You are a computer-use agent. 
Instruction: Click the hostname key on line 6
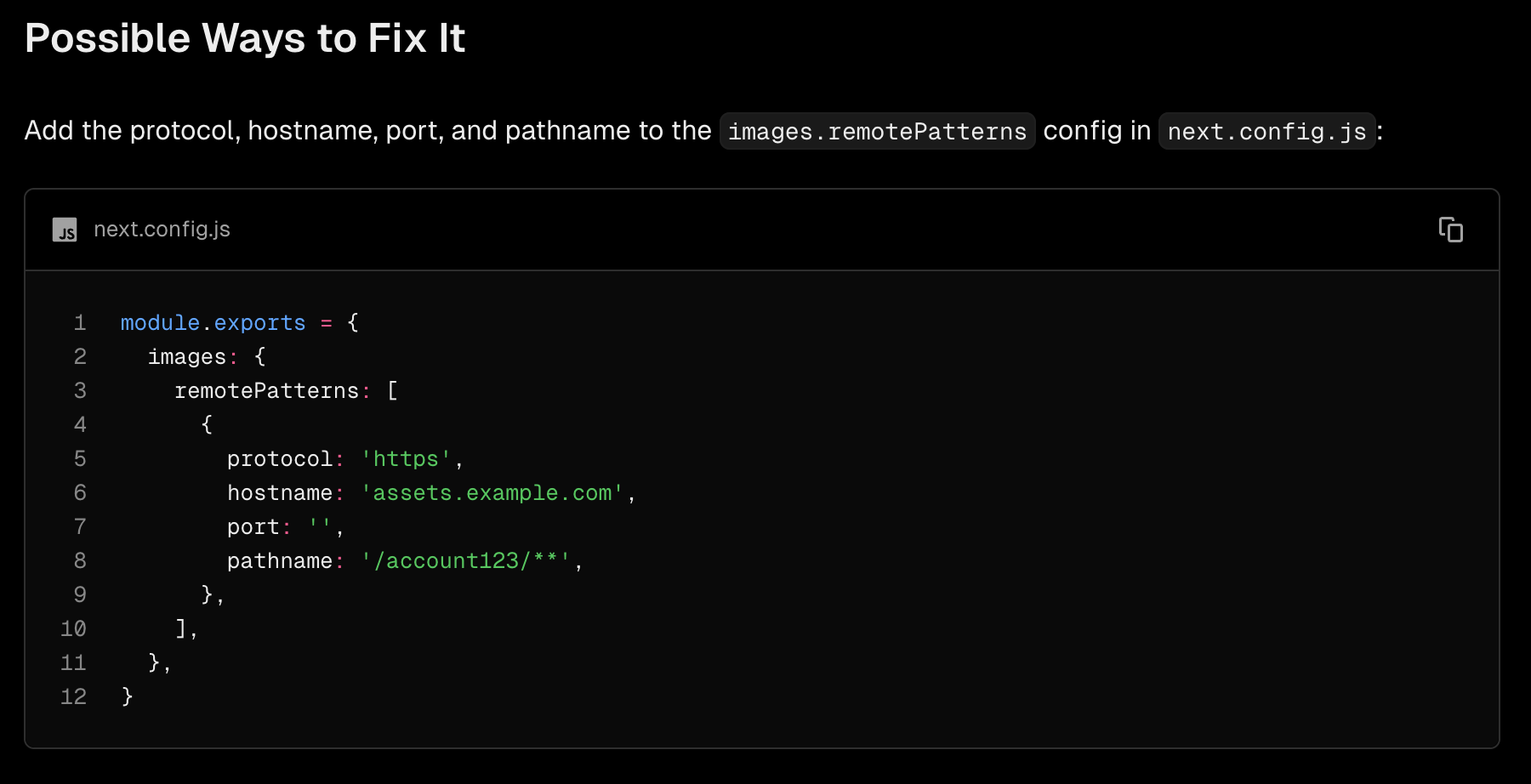[279, 493]
